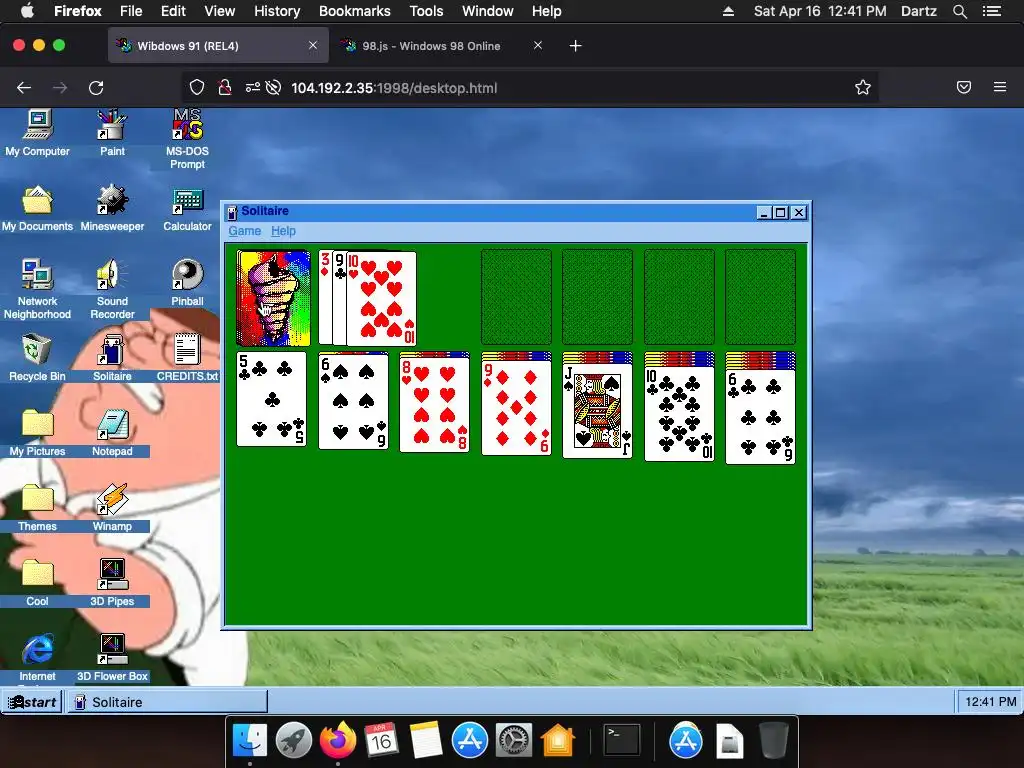The height and width of the screenshot is (768, 1024).
Task: Open the Bookmarks menu in the menu bar
Action: (x=355, y=11)
